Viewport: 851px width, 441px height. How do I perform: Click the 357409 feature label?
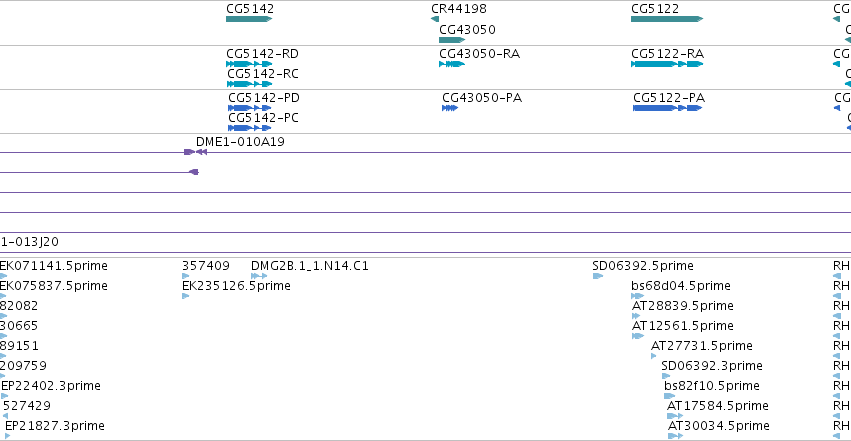[206, 266]
